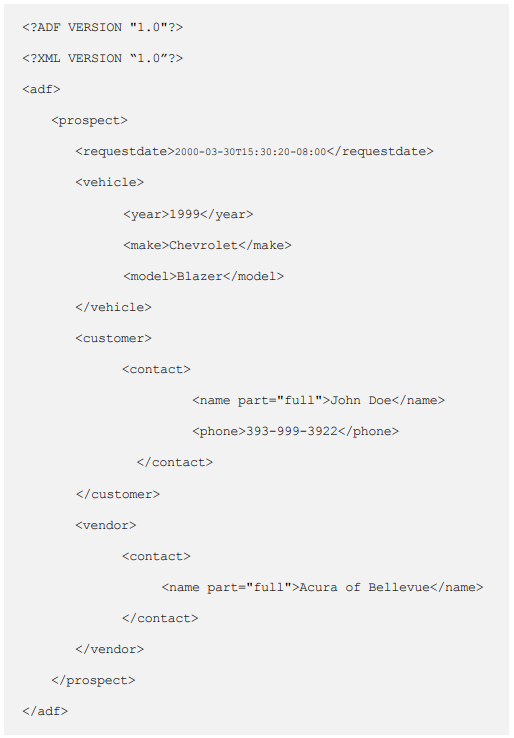
Task: Click the closing prospect tag
Action: (93, 681)
